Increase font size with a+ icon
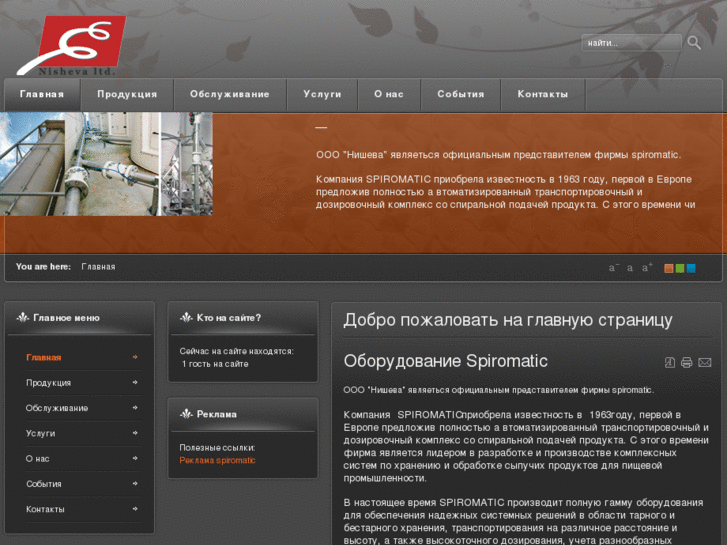Viewport: 727px width, 545px height. [x=647, y=267]
